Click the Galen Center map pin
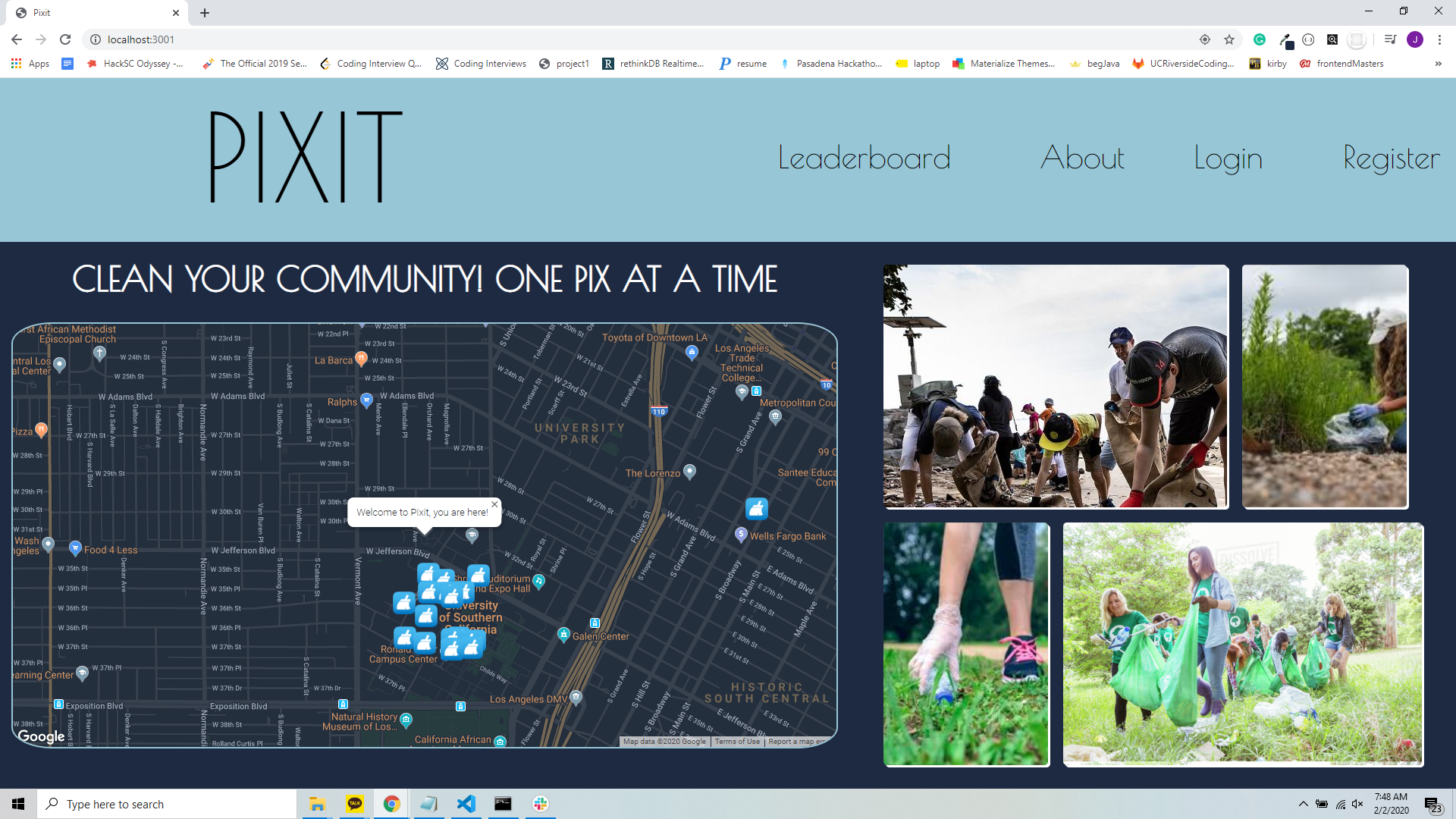Screen dimensions: 1456x819 pos(563,634)
